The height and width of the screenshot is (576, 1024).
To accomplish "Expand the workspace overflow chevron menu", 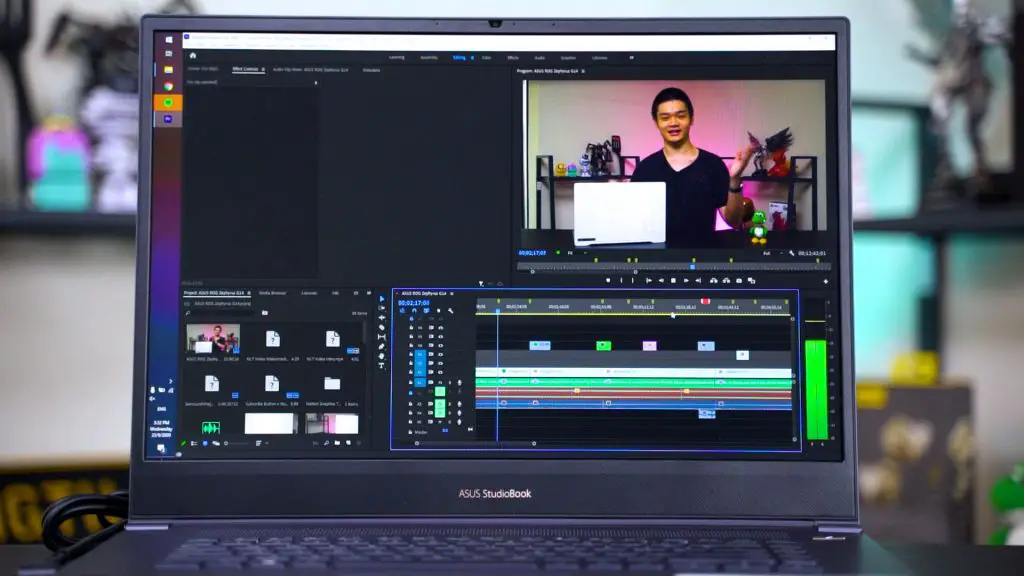I will [632, 57].
